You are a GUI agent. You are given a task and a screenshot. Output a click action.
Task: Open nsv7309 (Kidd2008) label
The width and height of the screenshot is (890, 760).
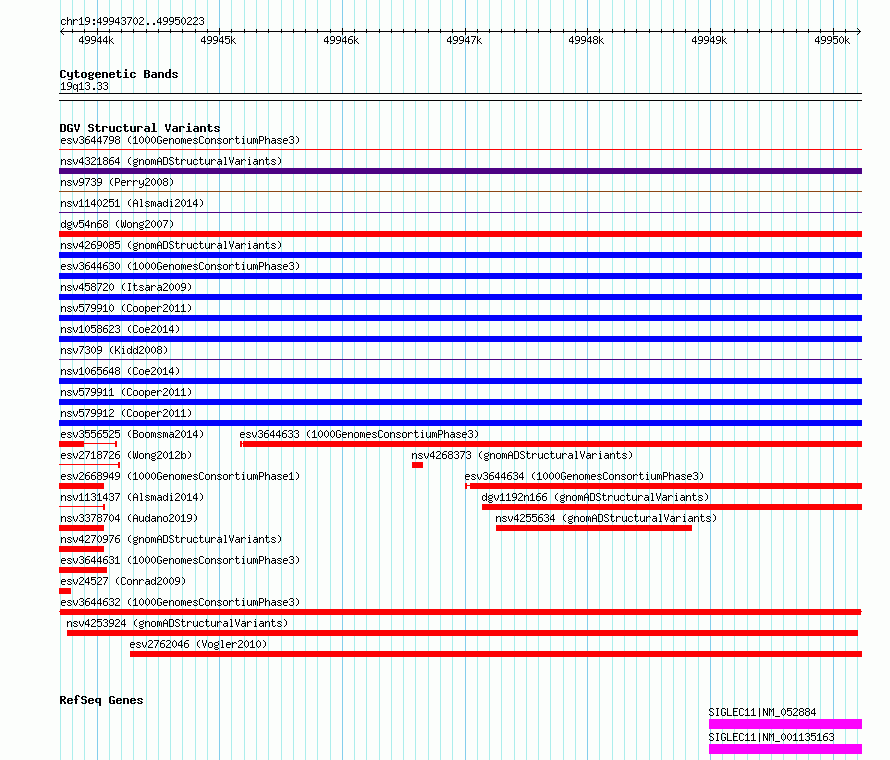[x=114, y=350]
